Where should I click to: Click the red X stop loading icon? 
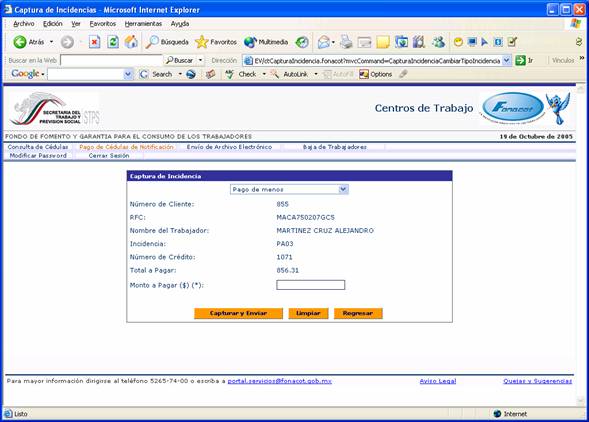coord(94,42)
